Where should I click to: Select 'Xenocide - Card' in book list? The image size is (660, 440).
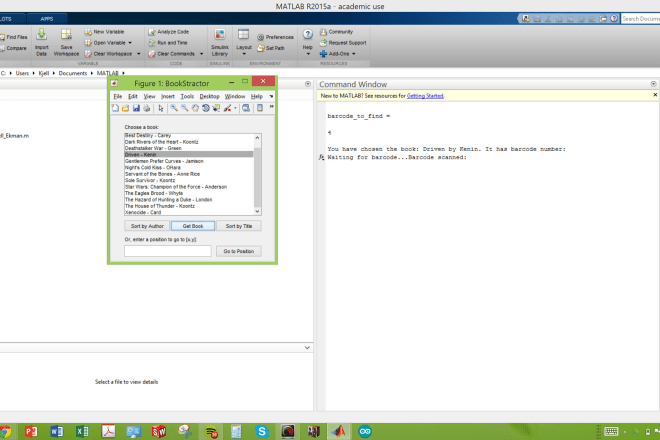[189, 213]
